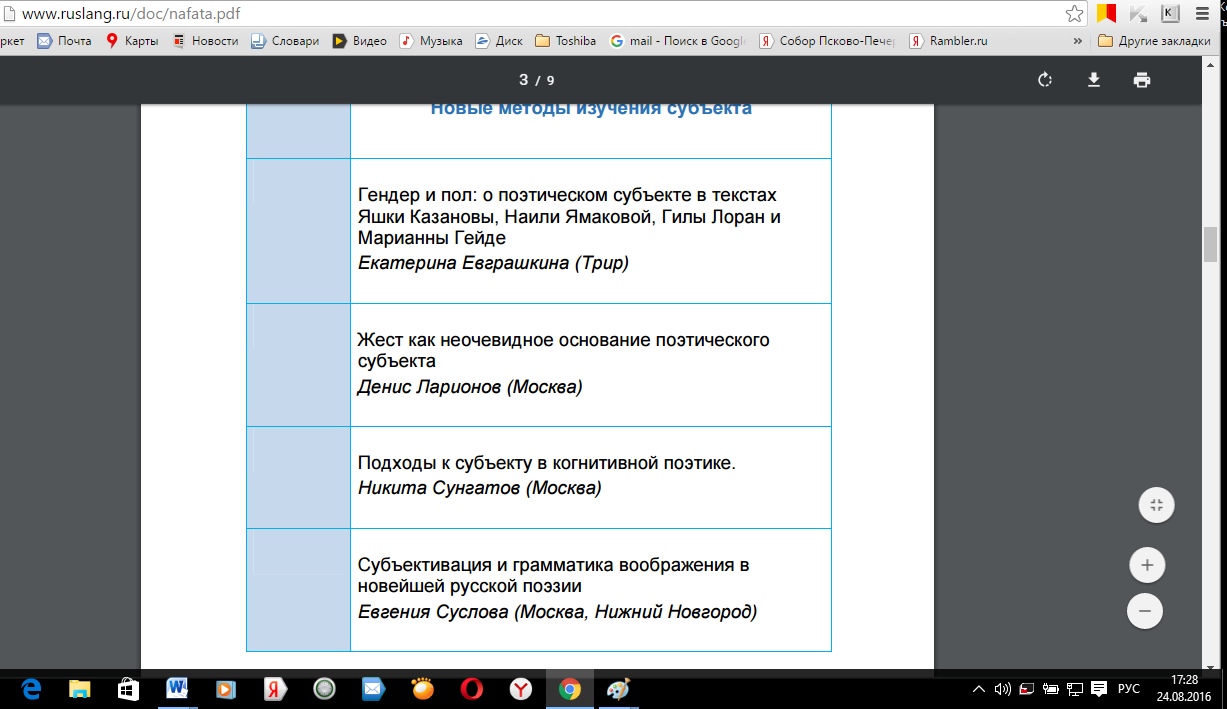The height and width of the screenshot is (709, 1227).
Task: Launch Microsoft Edge from the taskbar
Action: 31,689
